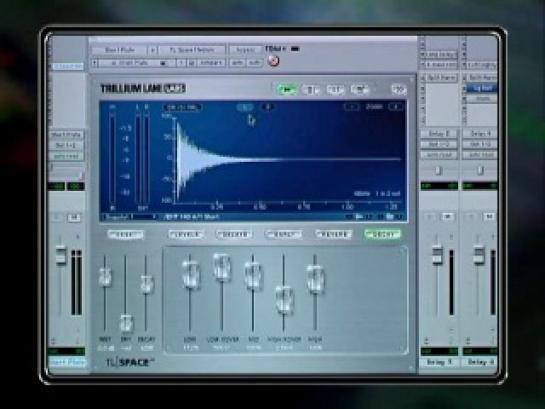Mute the Delay 3 channel

447,217
